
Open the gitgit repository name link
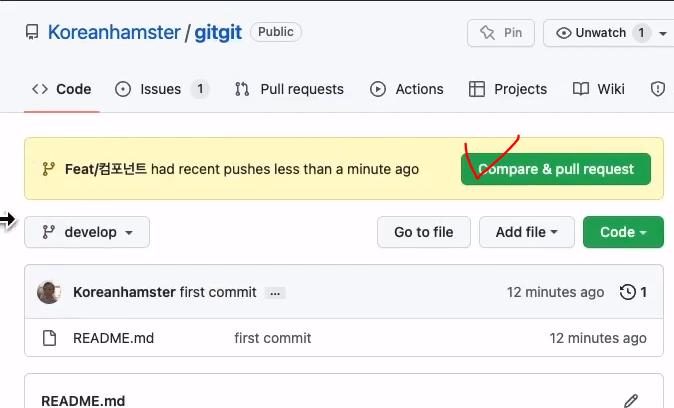pyautogui.click(x=218, y=33)
